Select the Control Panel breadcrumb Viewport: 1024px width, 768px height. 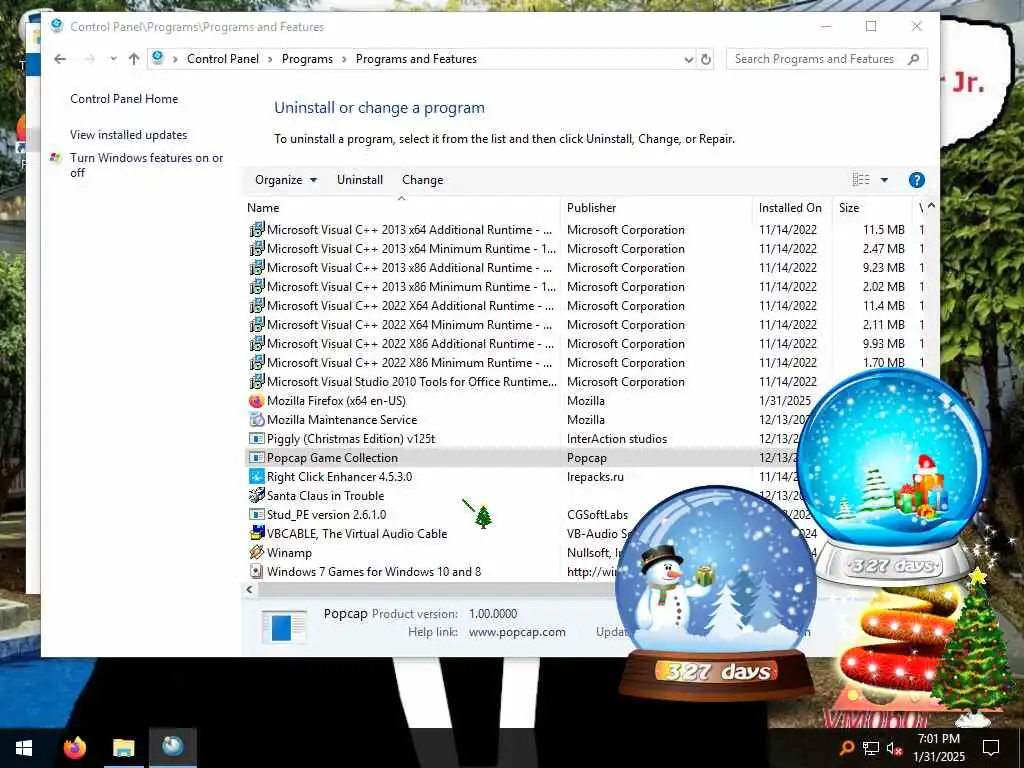coord(223,59)
